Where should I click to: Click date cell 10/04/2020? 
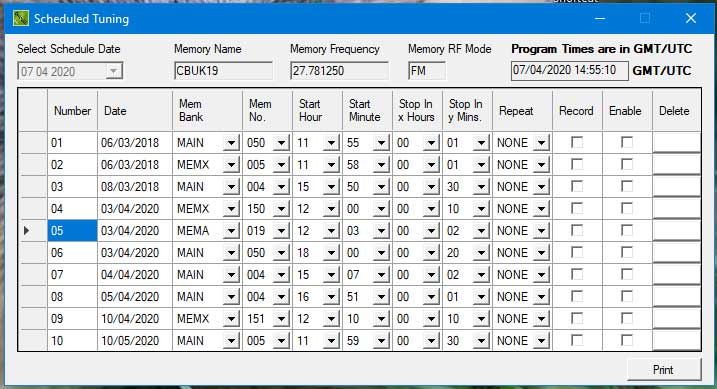pyautogui.click(x=135, y=319)
